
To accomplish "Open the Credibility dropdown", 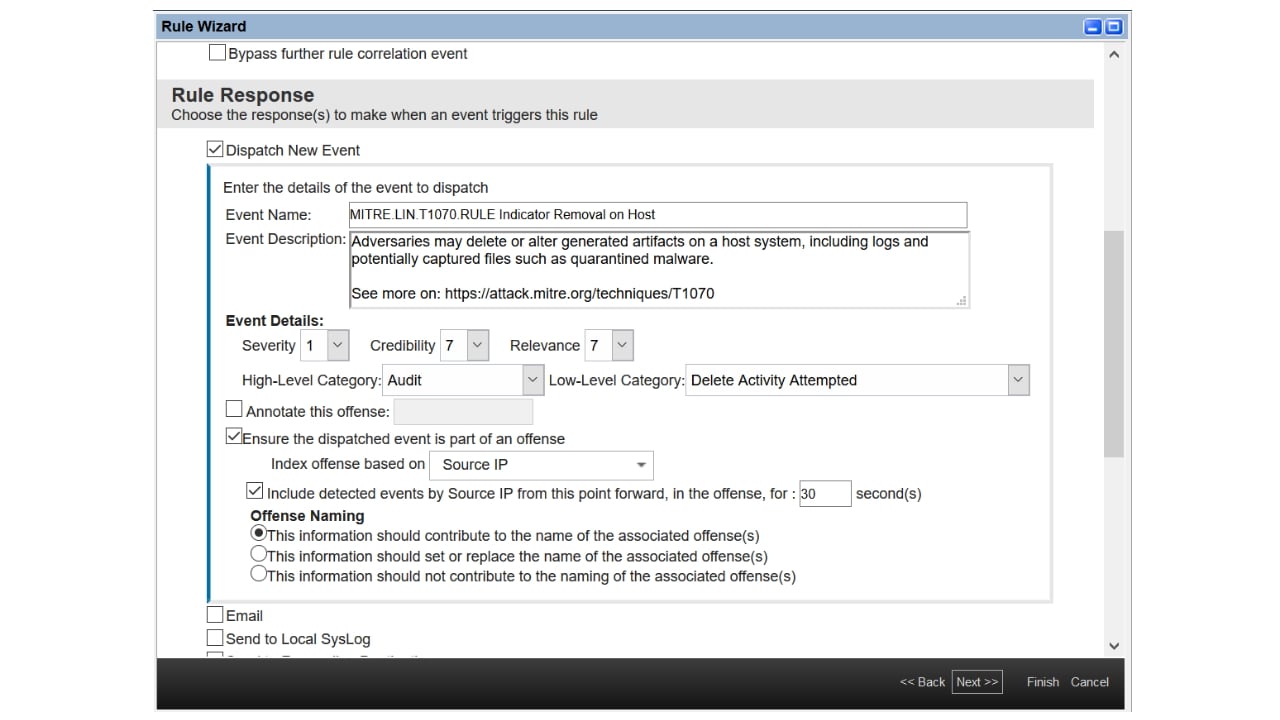I will tap(475, 344).
